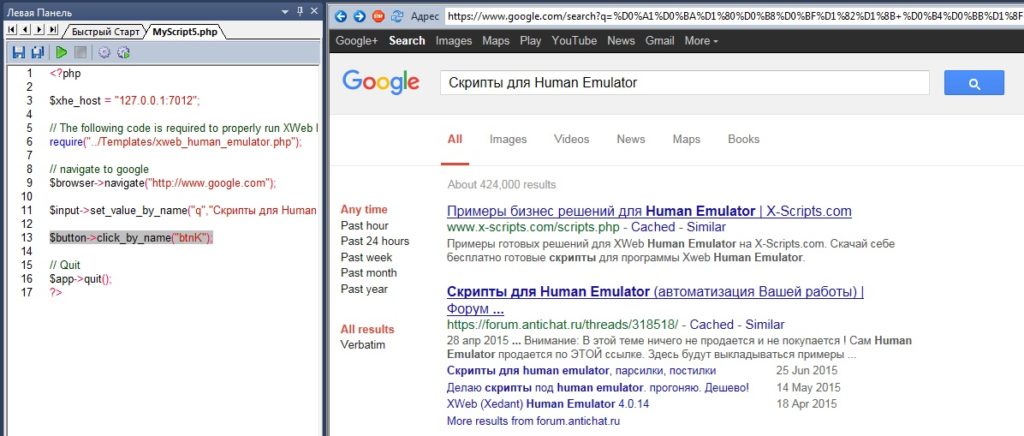Click the blue magnifier search button
This screenshot has width=1024, height=436.
coord(974,83)
